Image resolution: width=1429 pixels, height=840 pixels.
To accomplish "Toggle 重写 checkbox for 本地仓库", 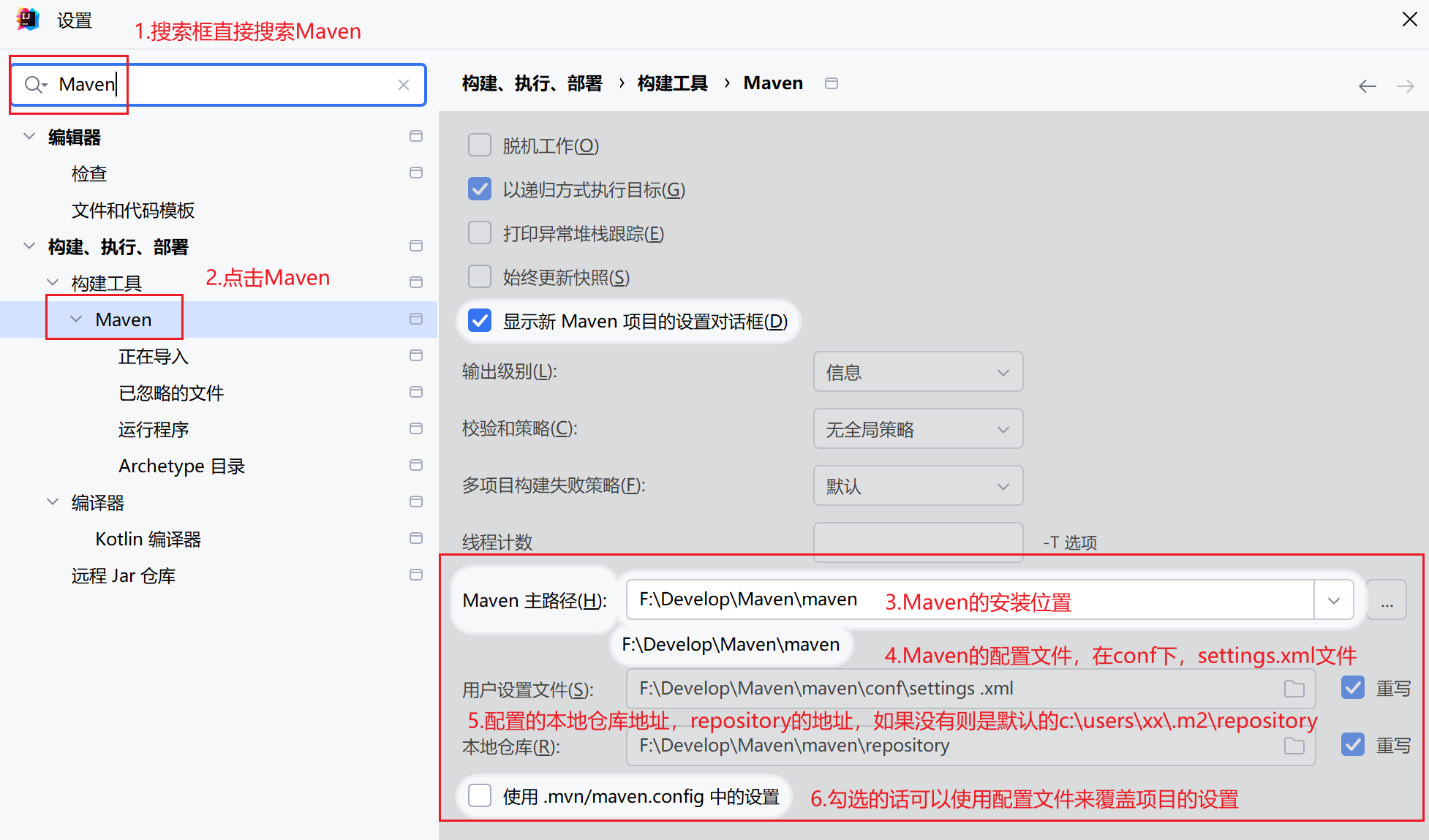I will pyautogui.click(x=1353, y=744).
